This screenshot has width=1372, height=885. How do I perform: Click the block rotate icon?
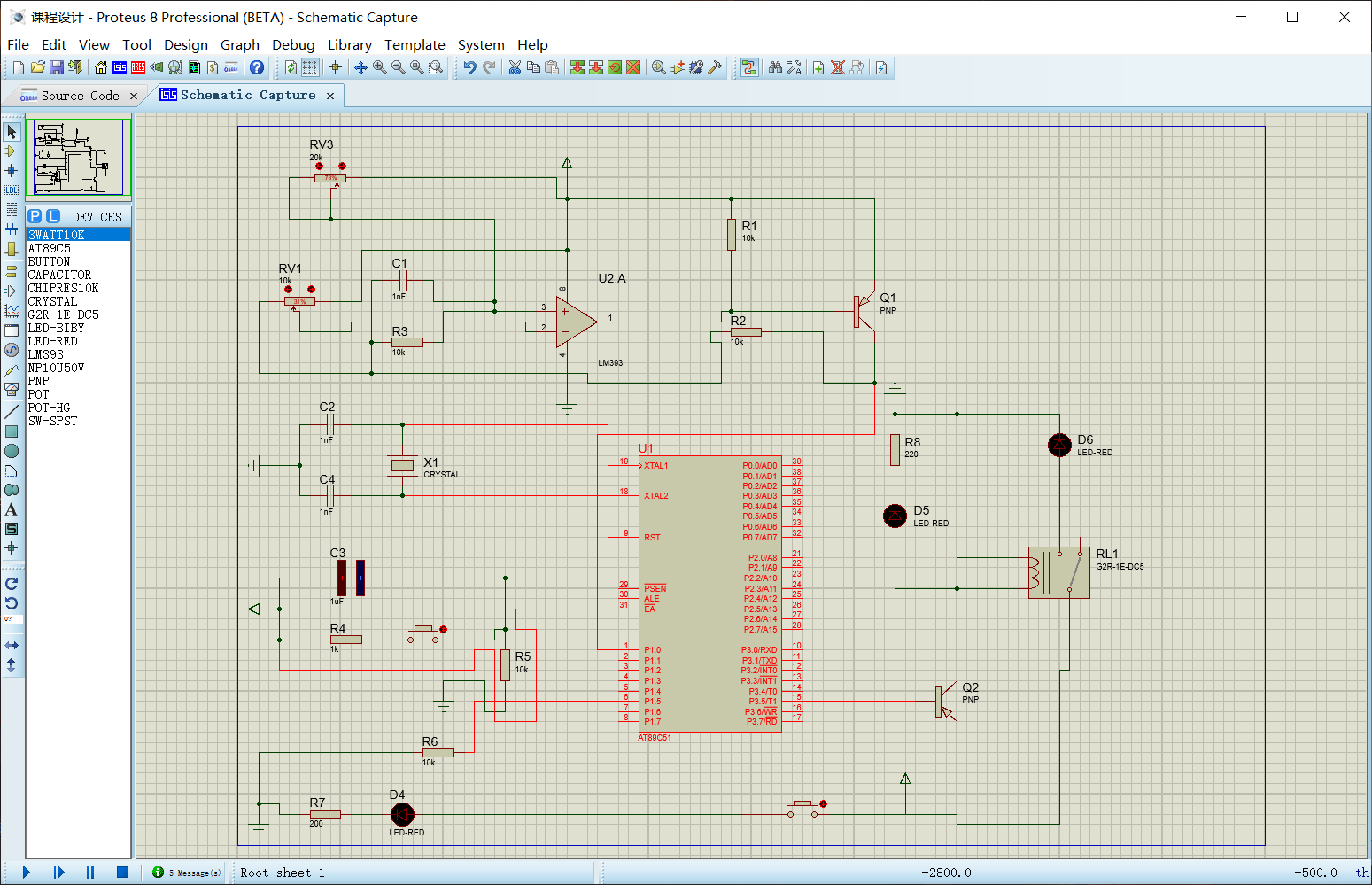pyautogui.click(x=615, y=67)
